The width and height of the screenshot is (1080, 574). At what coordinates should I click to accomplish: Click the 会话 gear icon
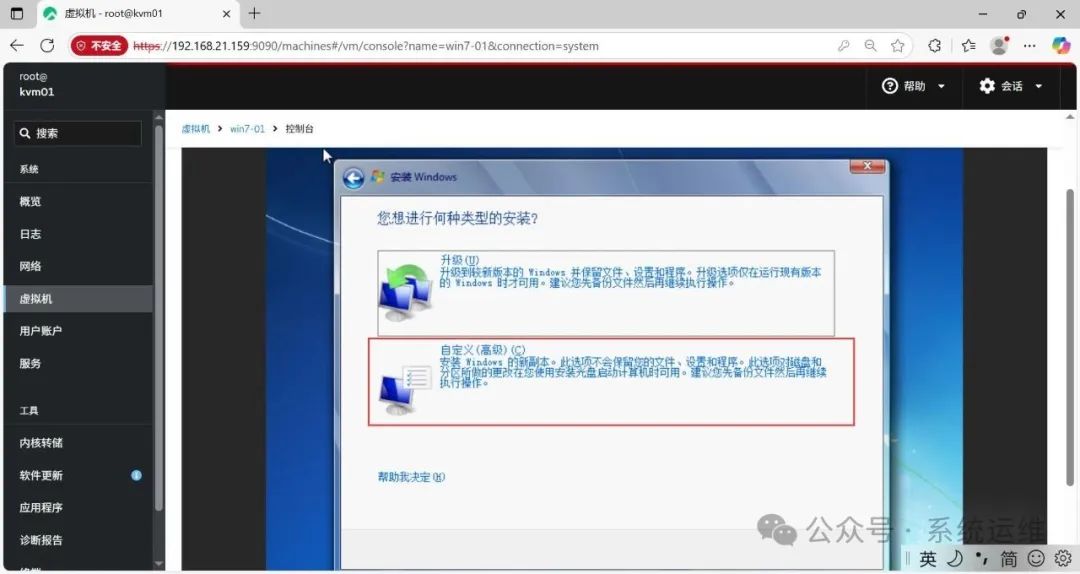point(987,85)
